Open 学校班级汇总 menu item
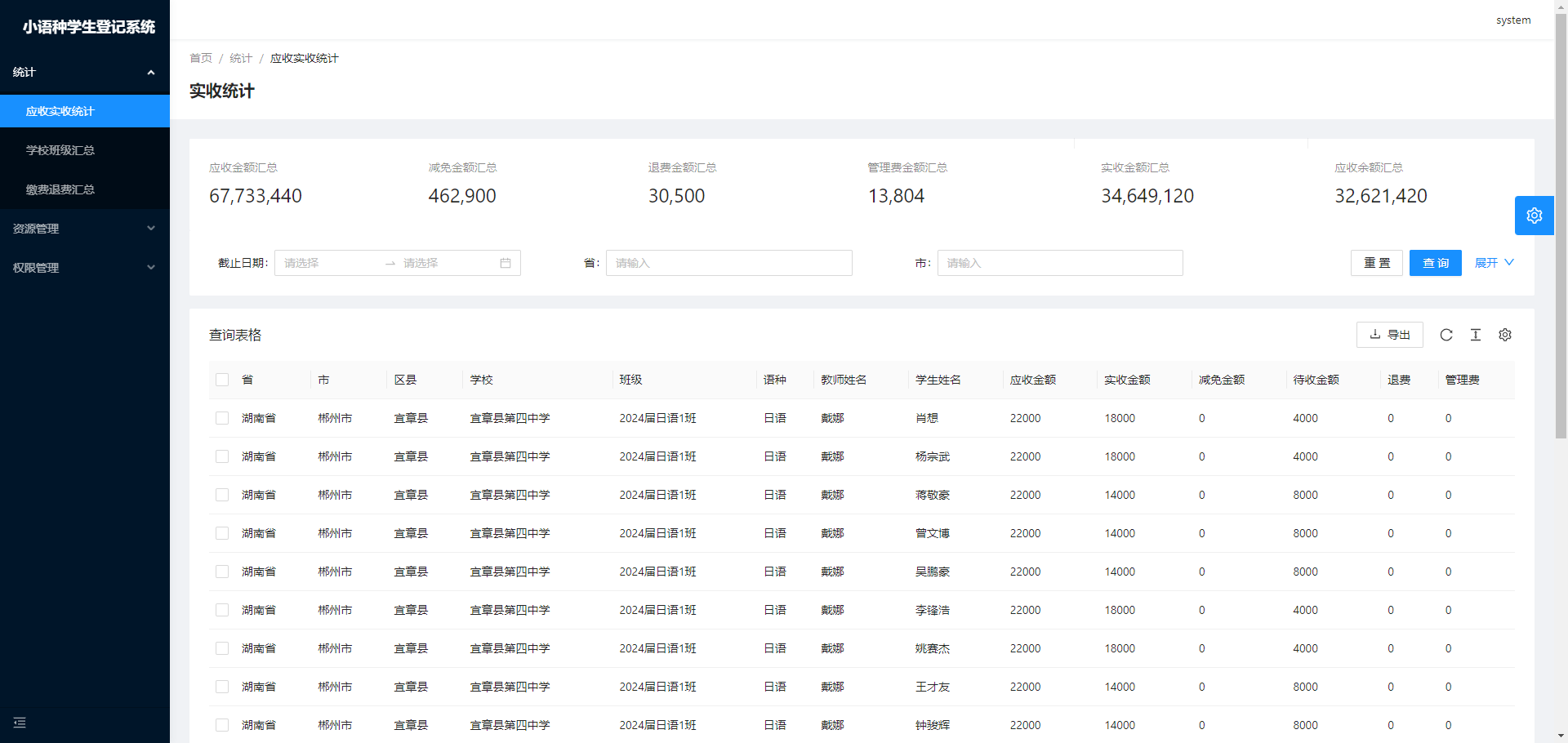Viewport: 1568px width, 743px height. (85, 150)
